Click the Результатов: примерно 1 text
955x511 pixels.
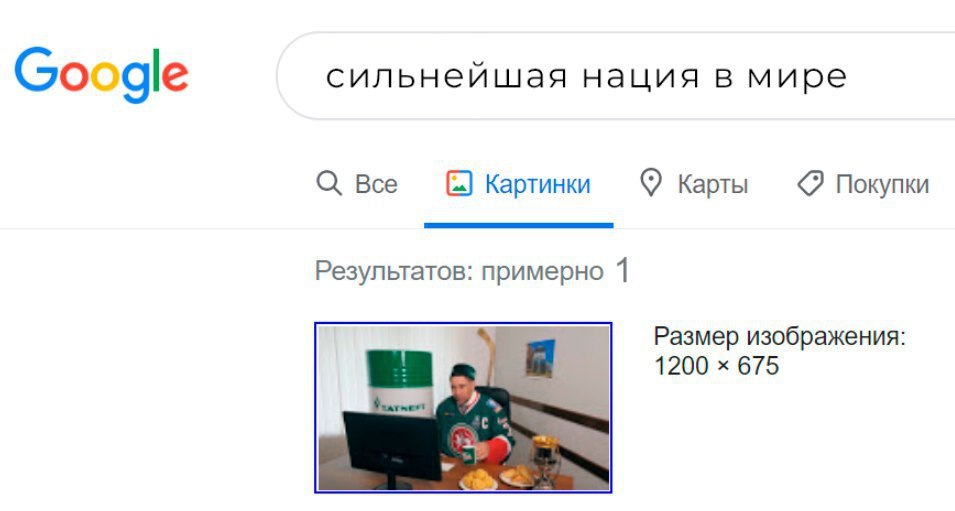472,270
